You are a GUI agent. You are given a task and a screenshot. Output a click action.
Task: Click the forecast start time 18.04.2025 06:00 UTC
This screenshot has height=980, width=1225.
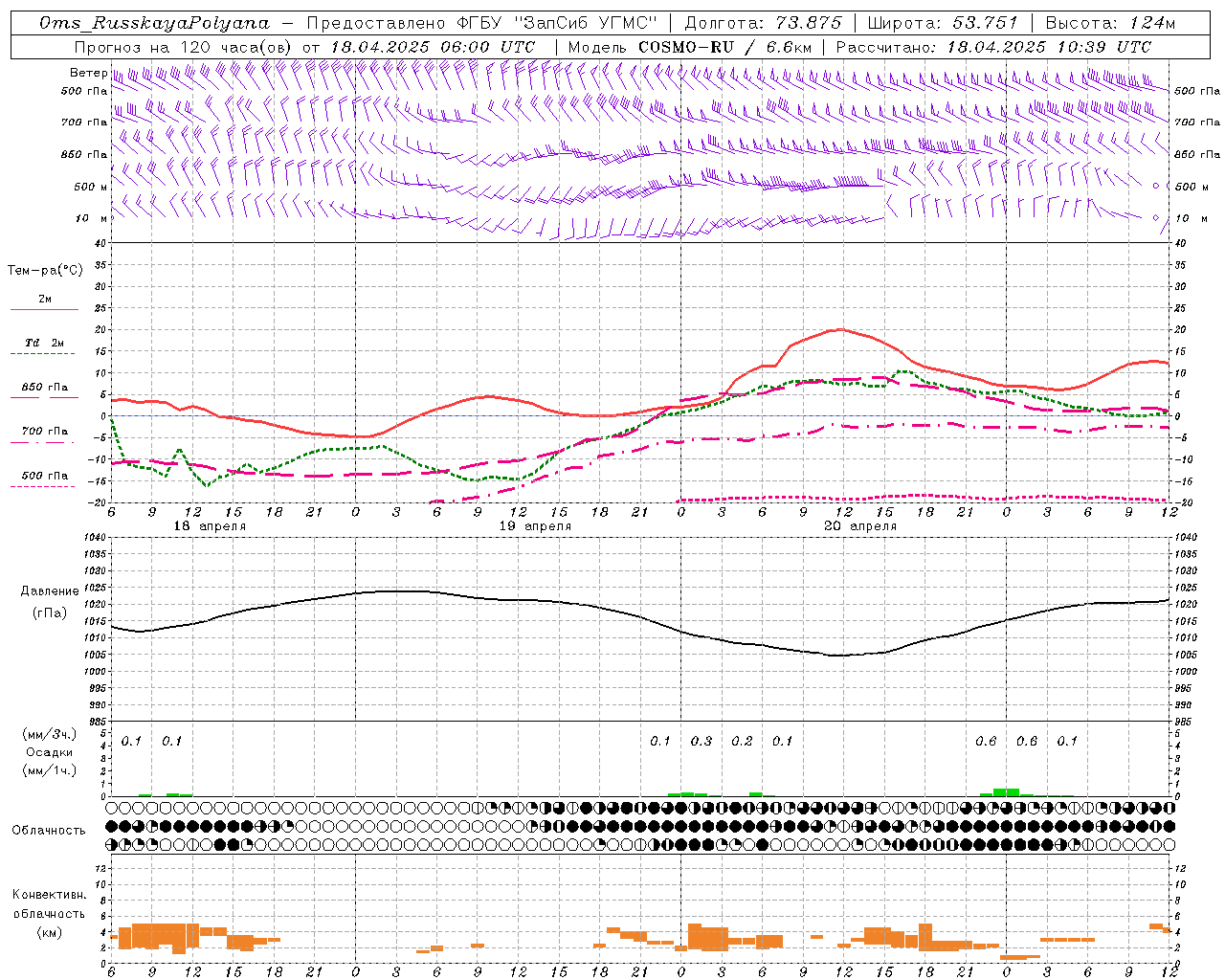pyautogui.click(x=433, y=47)
